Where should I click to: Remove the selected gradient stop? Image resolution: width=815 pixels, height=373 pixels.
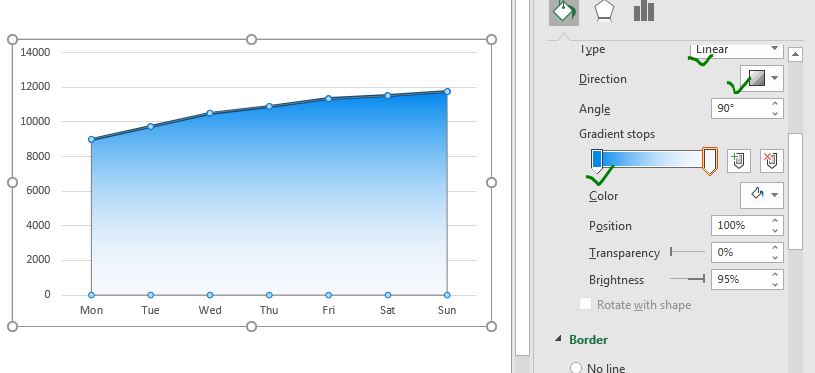(x=772, y=161)
